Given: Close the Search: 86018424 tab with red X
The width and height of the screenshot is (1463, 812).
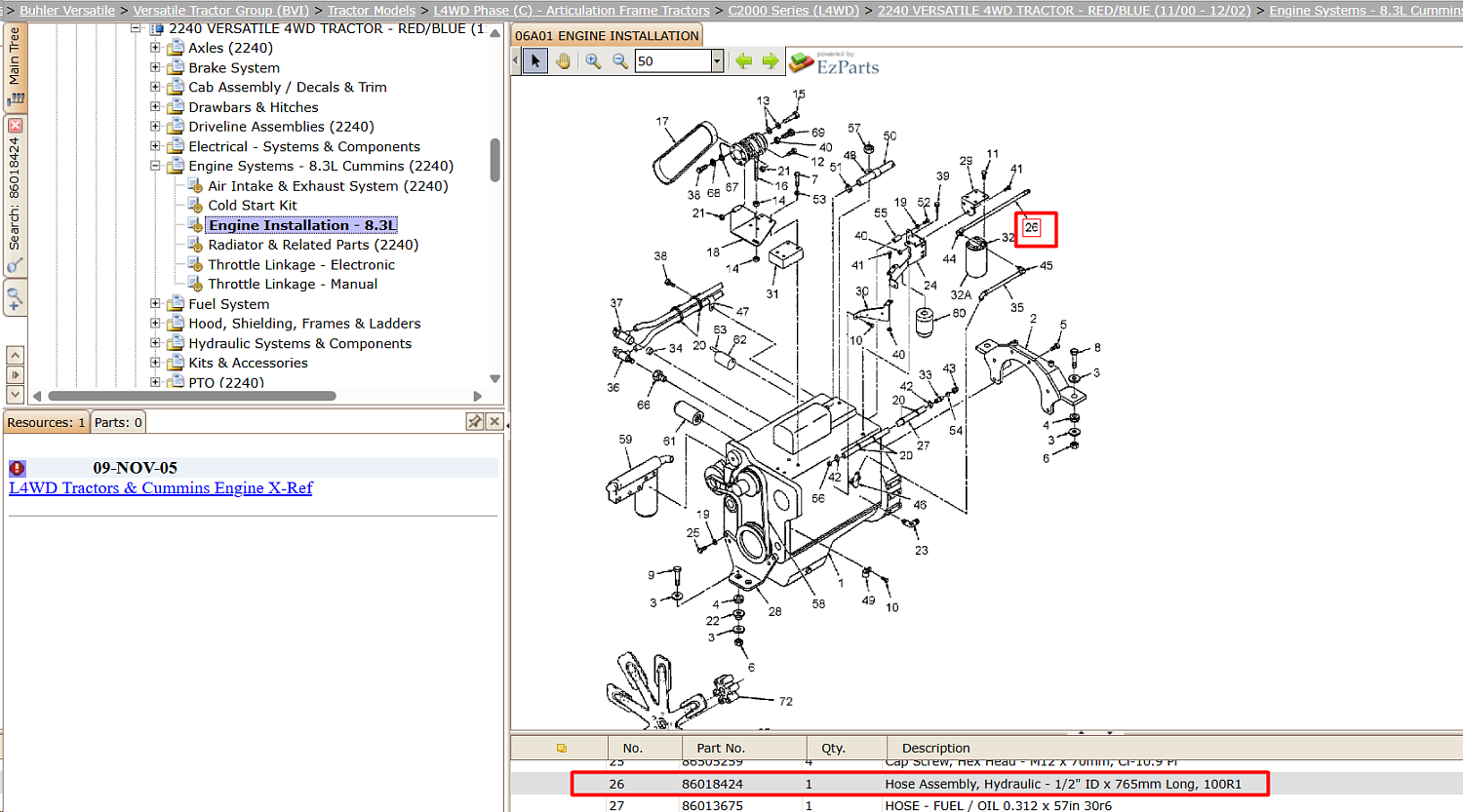Looking at the screenshot, I should 15,126.
